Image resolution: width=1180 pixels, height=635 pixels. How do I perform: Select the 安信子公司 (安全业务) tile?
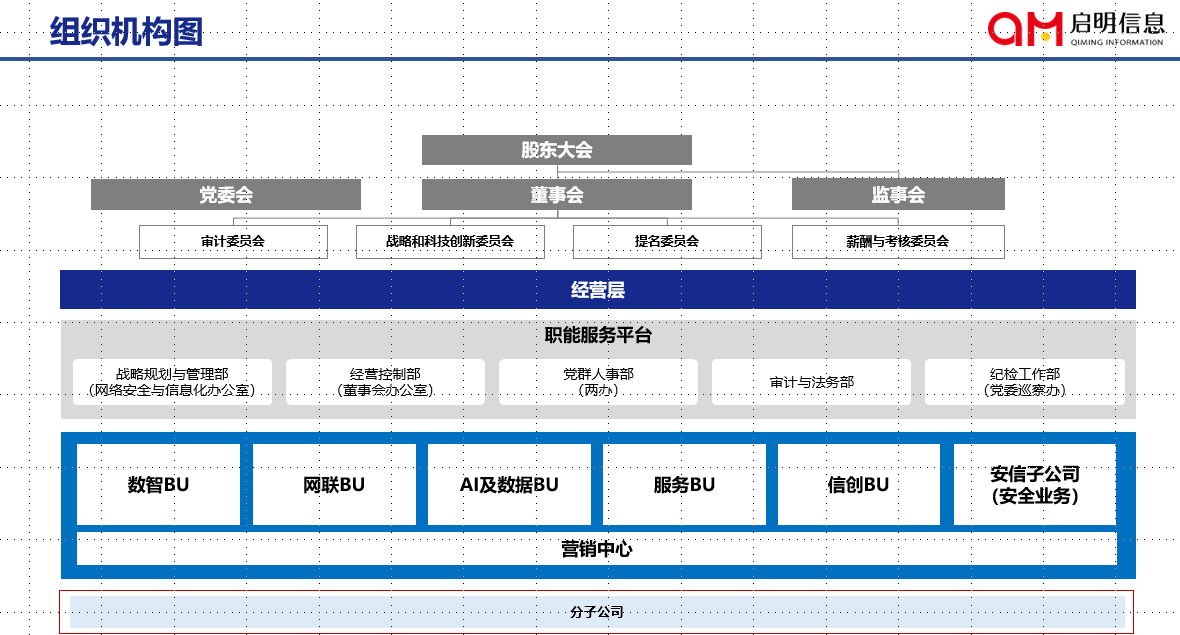click(x=1034, y=485)
